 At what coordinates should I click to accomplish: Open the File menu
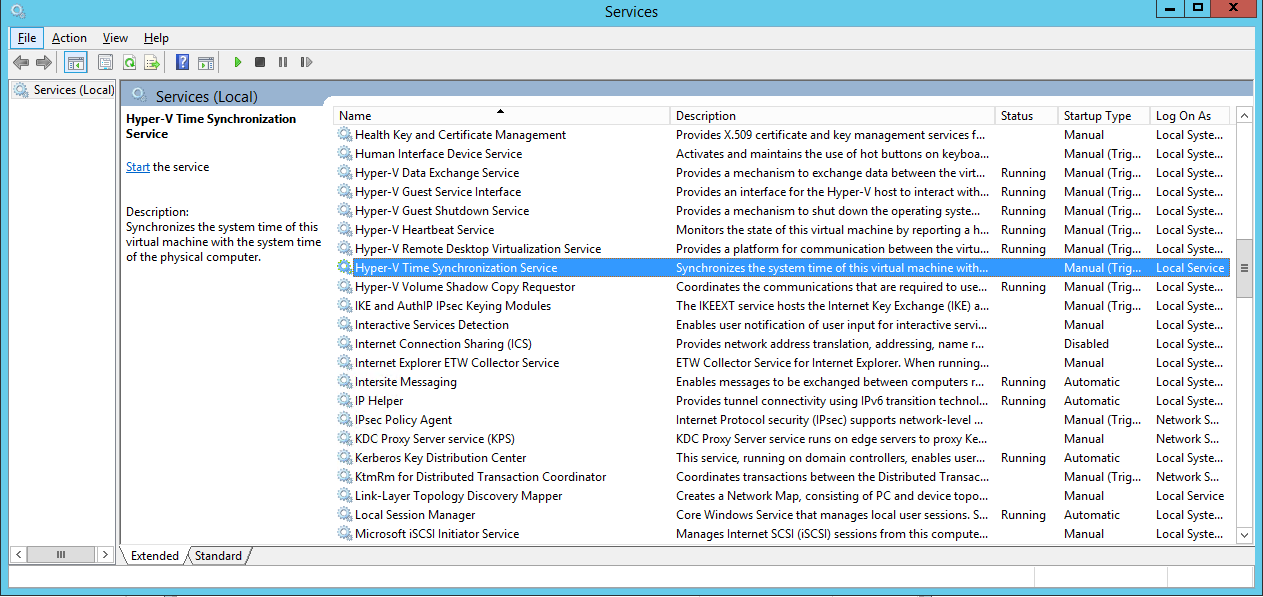(x=26, y=37)
